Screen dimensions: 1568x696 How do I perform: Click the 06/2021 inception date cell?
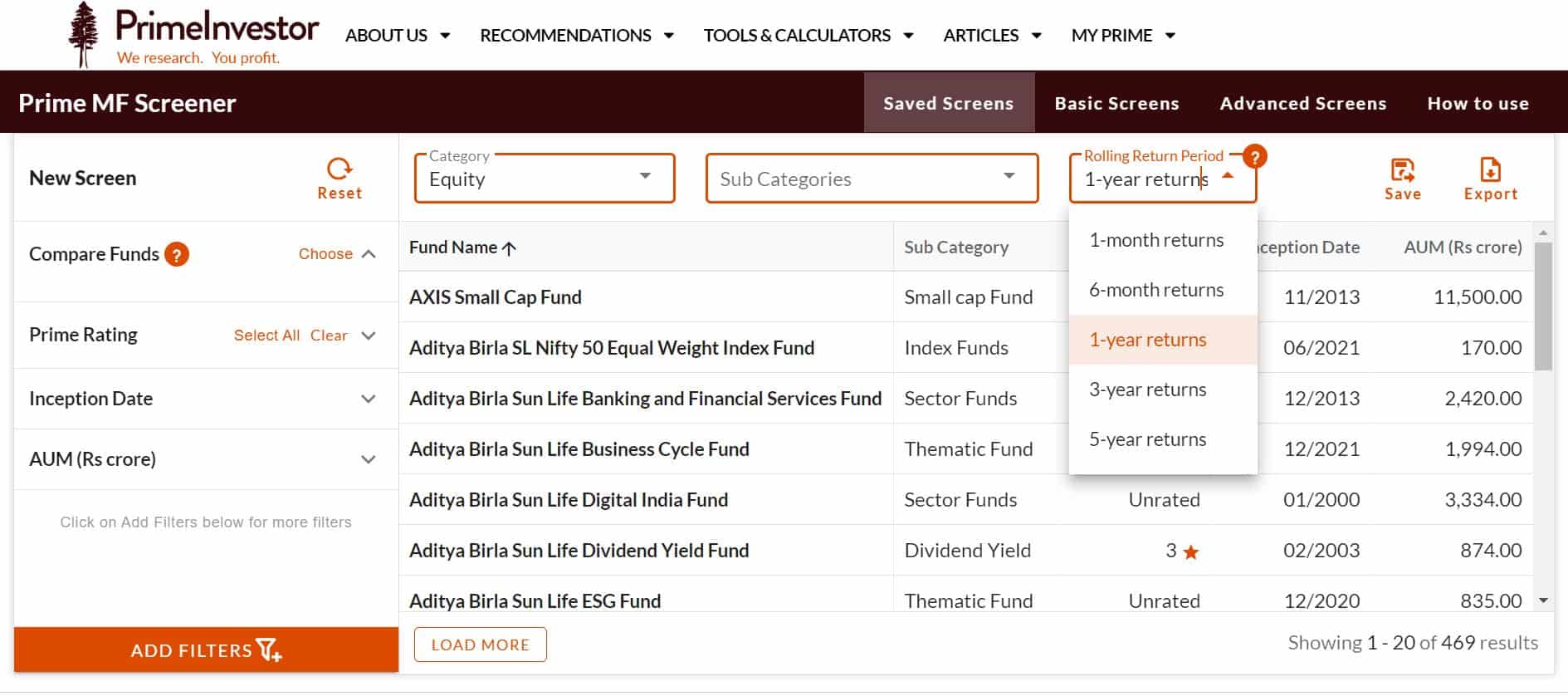tap(1321, 348)
